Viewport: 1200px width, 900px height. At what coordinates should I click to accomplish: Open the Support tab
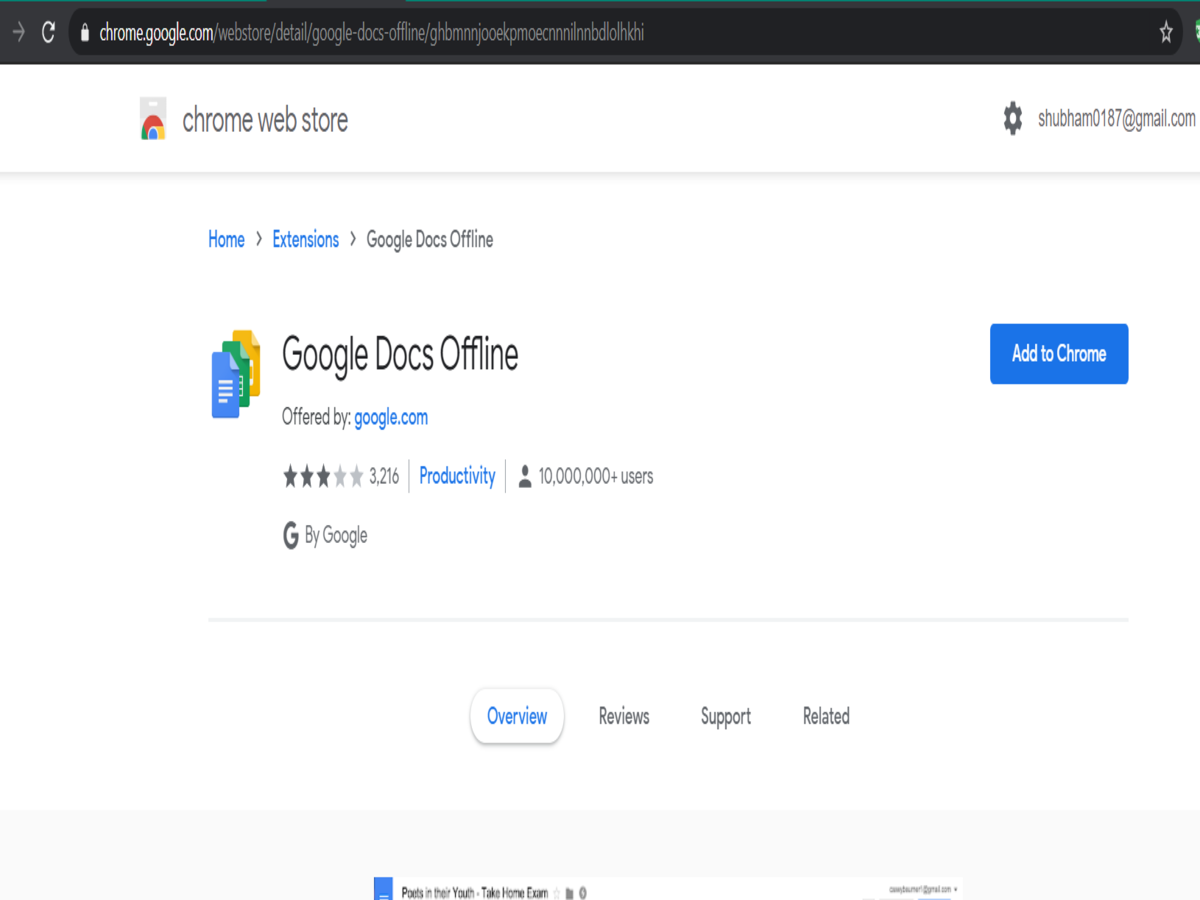click(726, 717)
